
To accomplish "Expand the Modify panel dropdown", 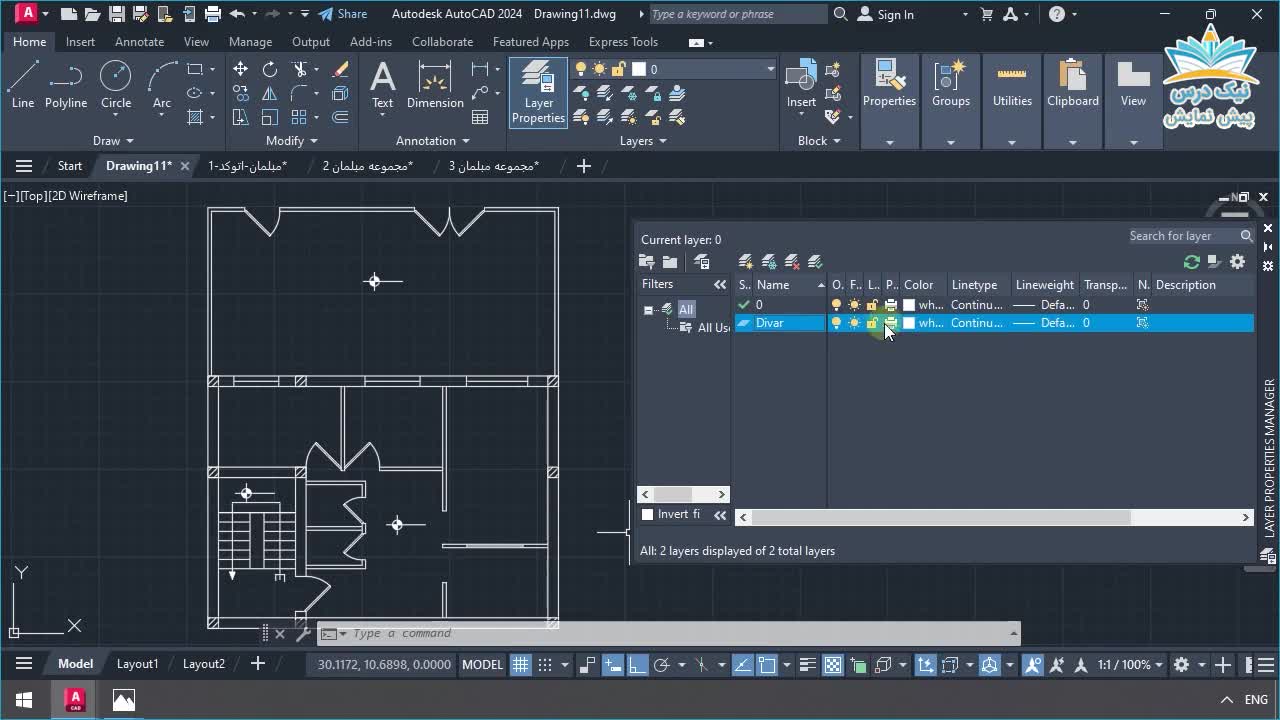I will pyautogui.click(x=291, y=141).
